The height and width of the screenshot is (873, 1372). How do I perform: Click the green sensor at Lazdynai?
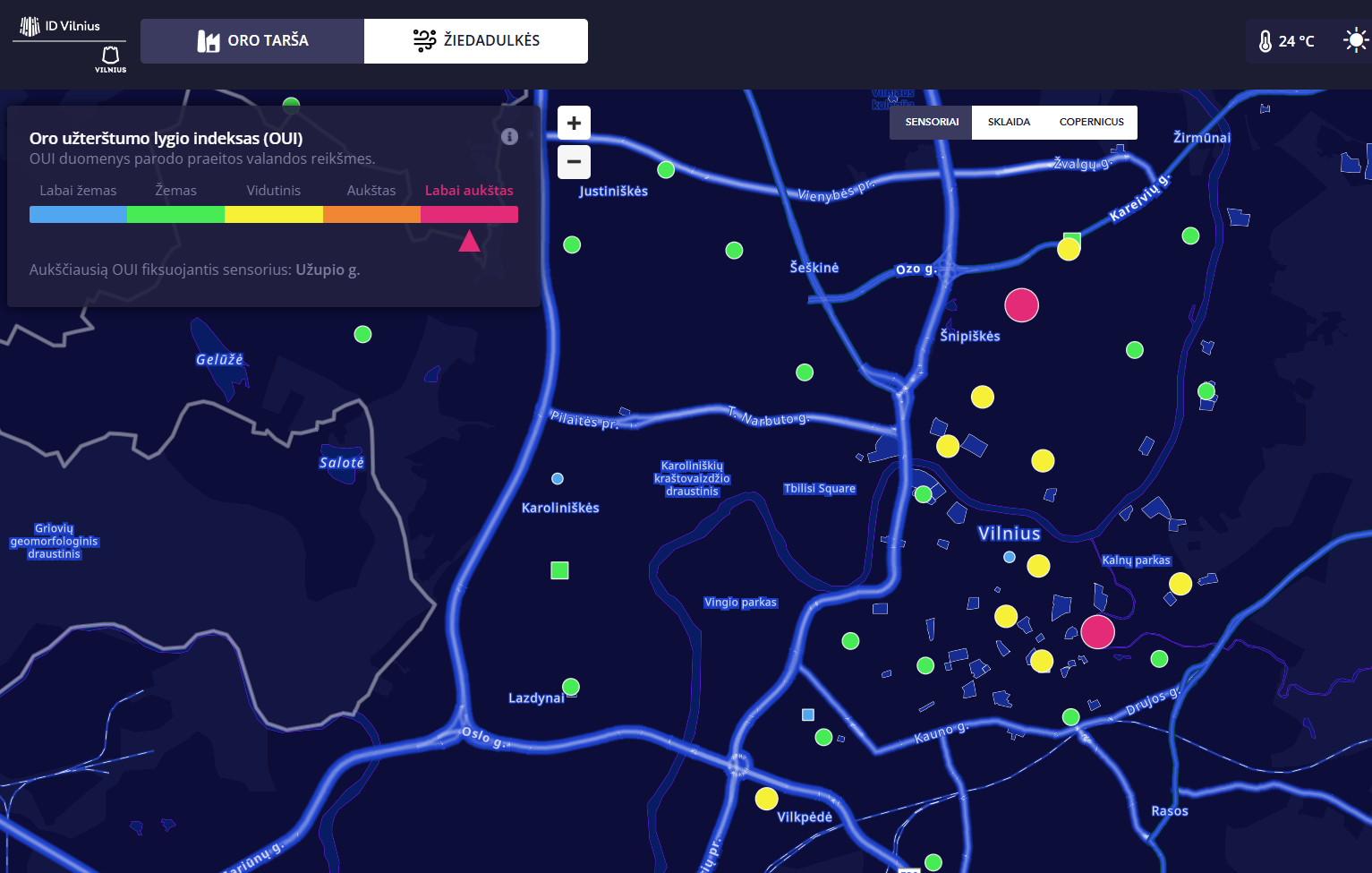click(x=571, y=687)
